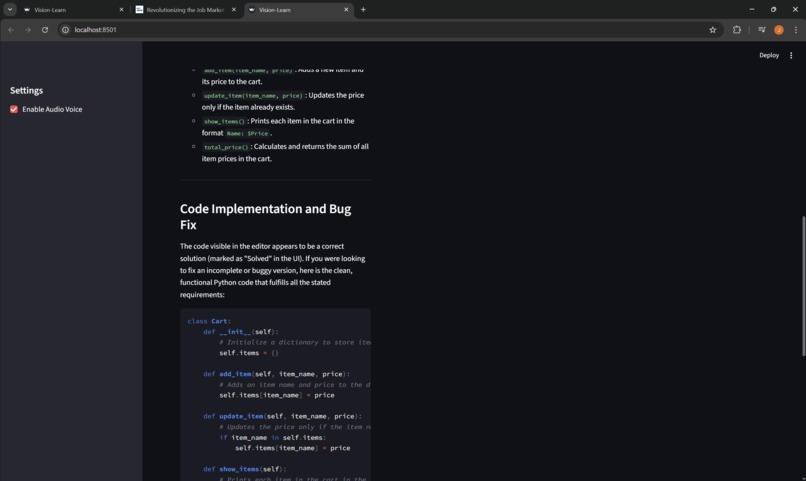
Task: Click the Settings sidebar heading
Action: [27, 90]
